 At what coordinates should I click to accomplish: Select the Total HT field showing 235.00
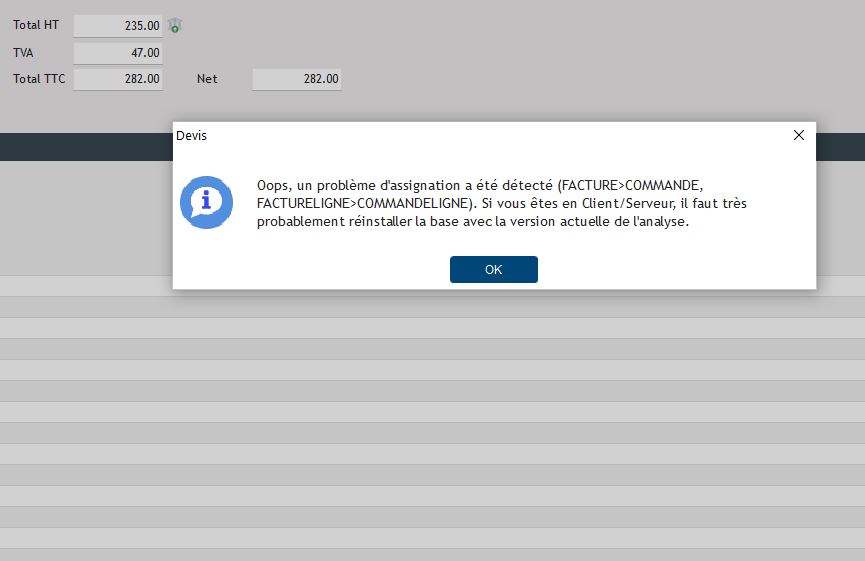tap(118, 26)
